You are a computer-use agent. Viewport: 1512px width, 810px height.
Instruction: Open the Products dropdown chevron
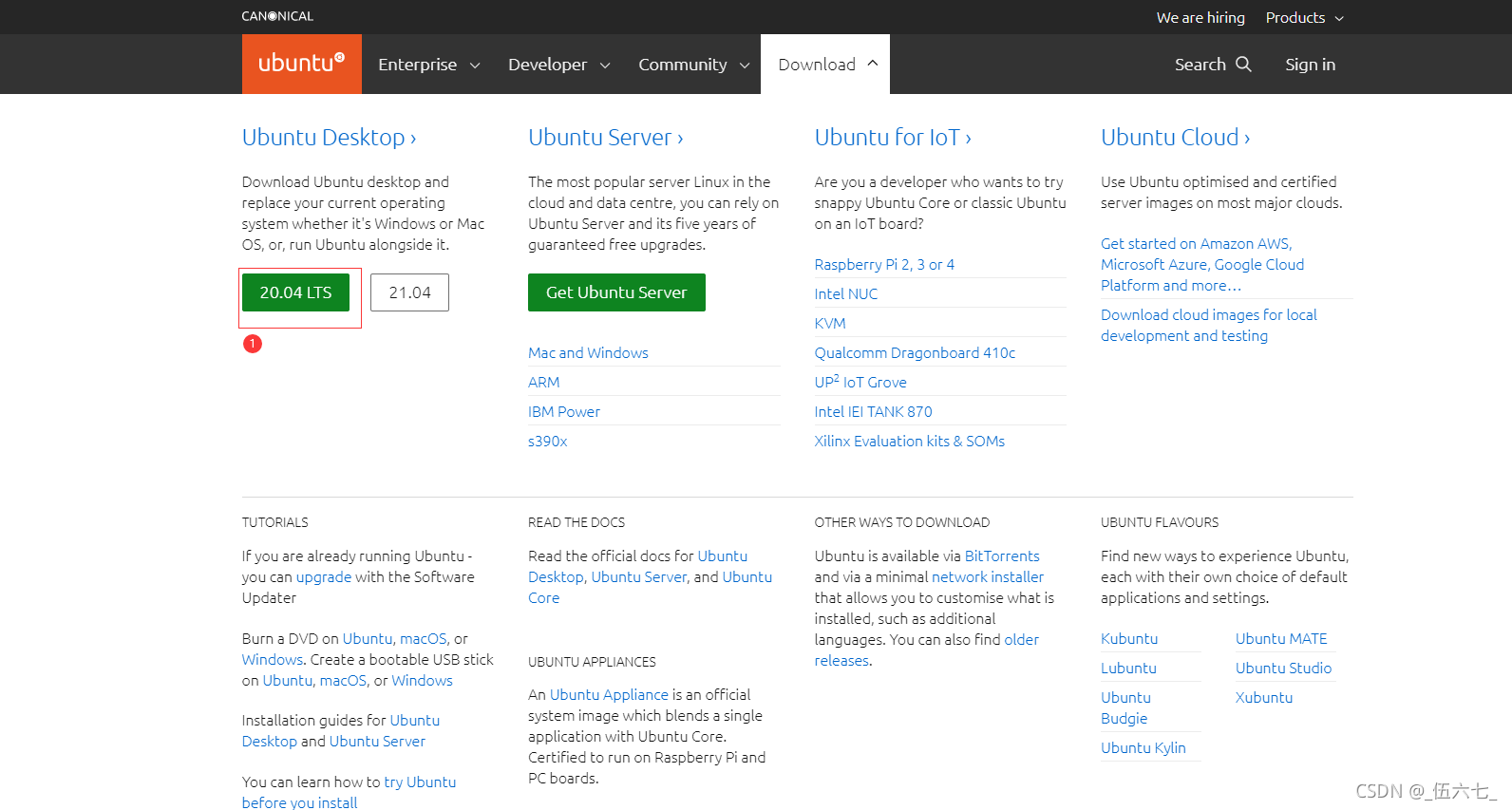pos(1339,18)
